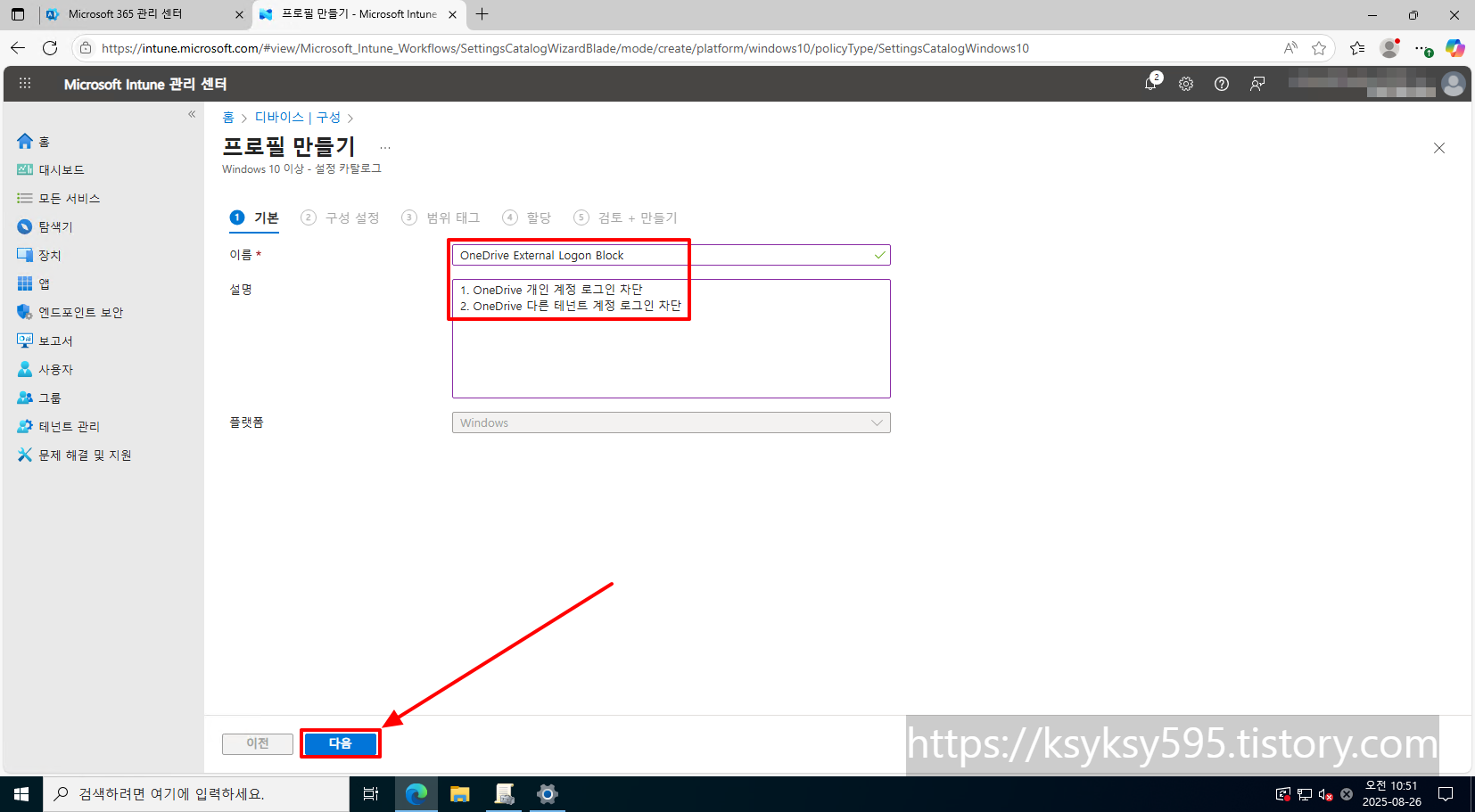Image resolution: width=1475 pixels, height=812 pixels.
Task: Close the 프로필 만들기 browser tab
Action: click(x=452, y=14)
